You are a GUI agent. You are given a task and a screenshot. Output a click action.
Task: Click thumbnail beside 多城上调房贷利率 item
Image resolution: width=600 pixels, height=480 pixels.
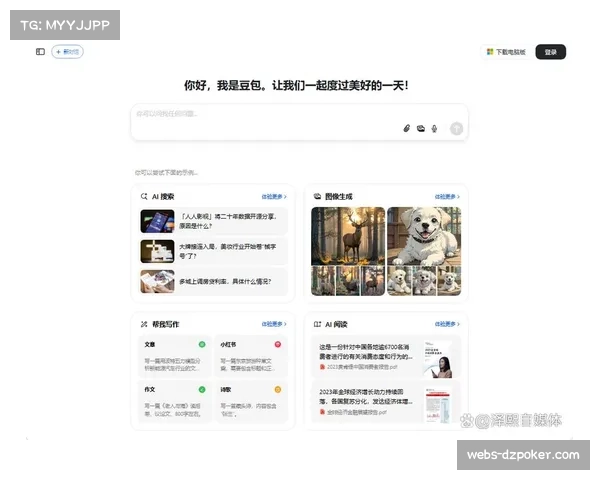[157, 281]
